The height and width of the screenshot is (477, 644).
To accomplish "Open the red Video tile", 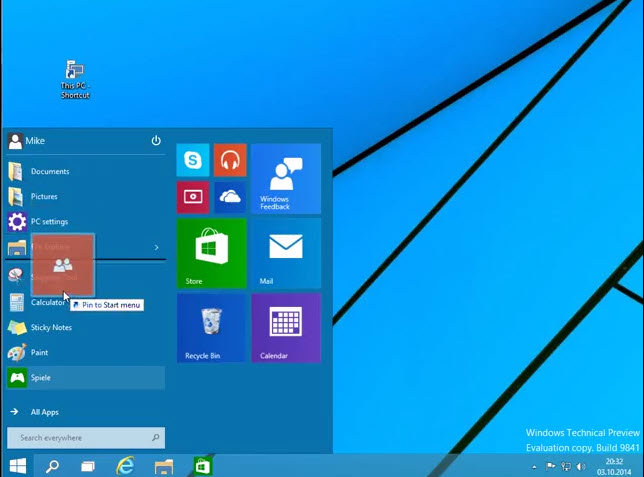I will tap(193, 197).
